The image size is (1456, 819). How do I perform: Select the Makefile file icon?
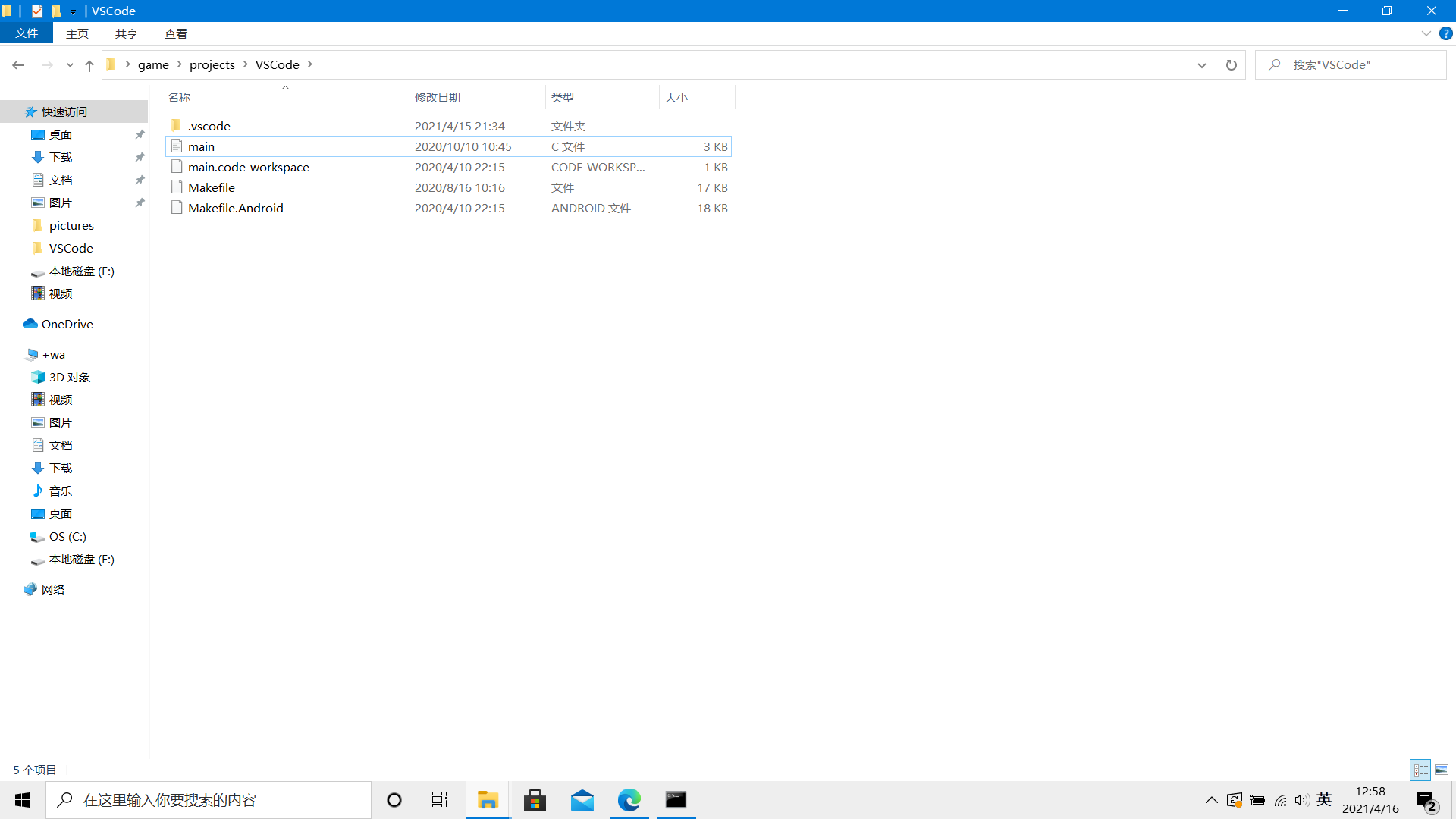tap(177, 187)
